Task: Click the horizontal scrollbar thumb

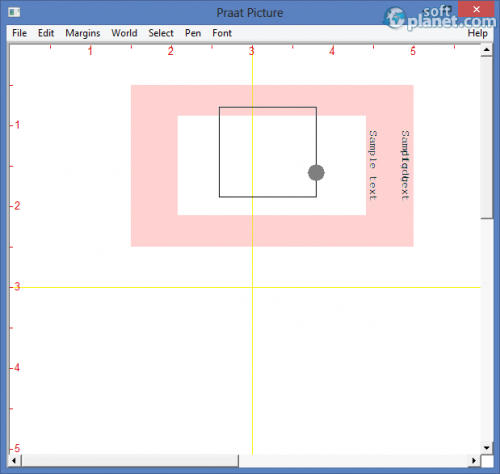Action: 130,461
